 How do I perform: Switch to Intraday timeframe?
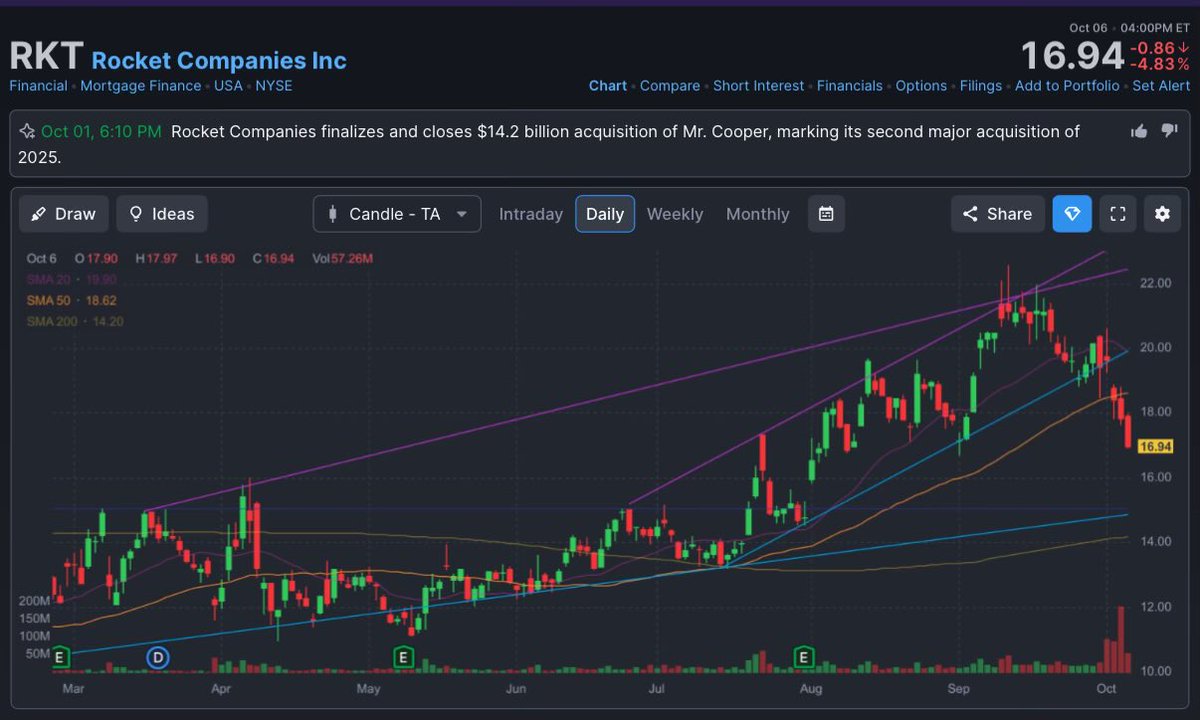[x=531, y=214]
